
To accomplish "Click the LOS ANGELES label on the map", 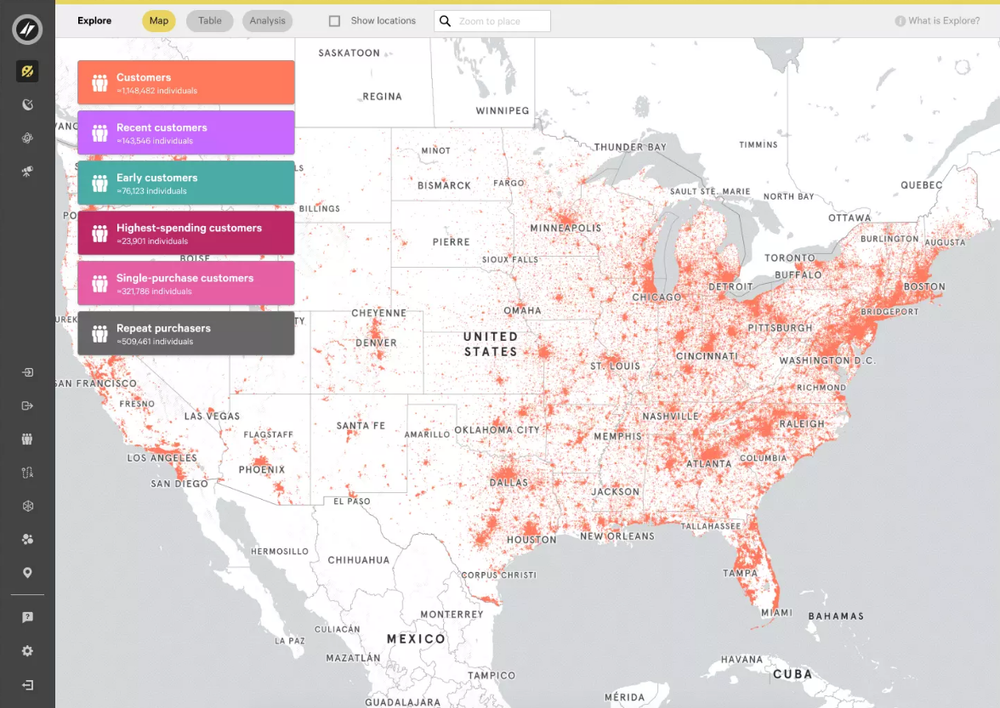I will tap(162, 458).
